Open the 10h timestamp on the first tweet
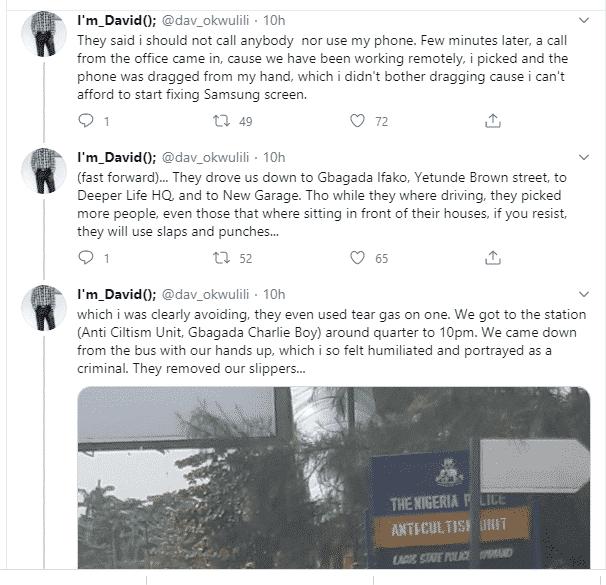606x585 pixels. (275, 20)
